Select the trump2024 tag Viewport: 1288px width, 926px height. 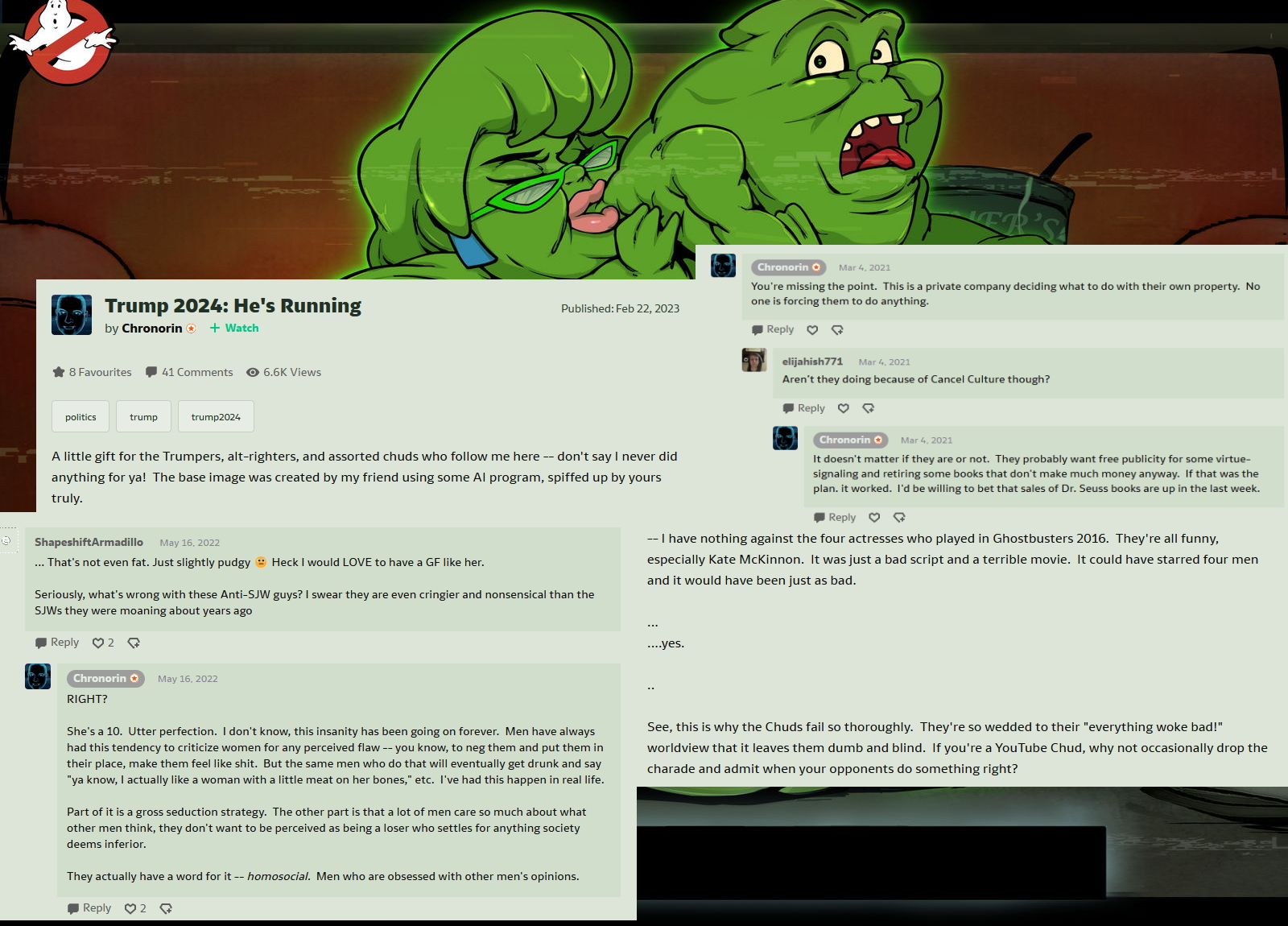[216, 416]
